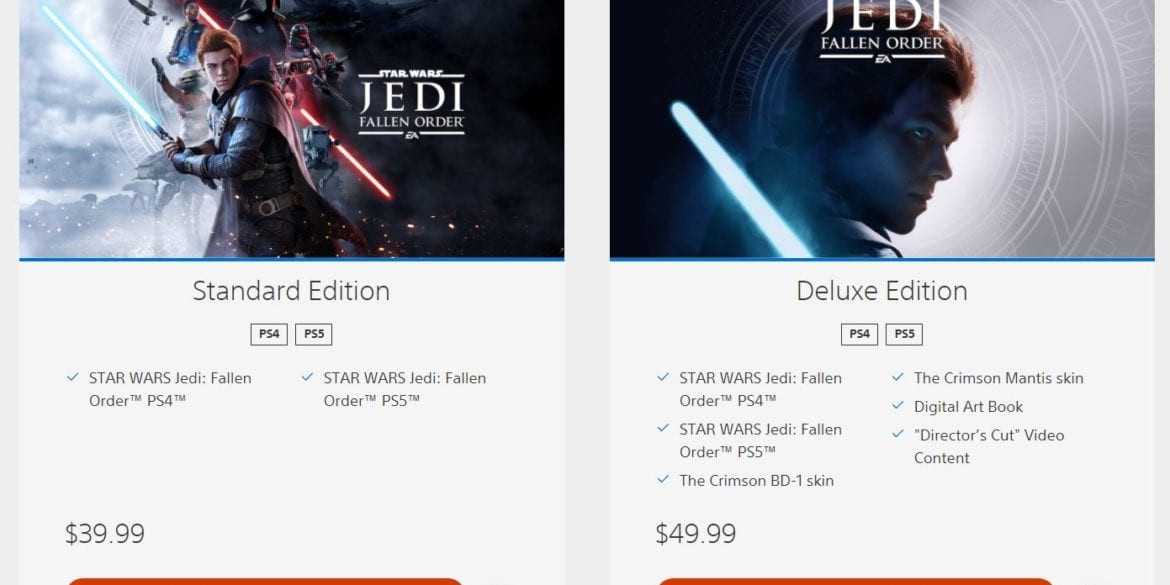Click the checkmark beside The Crimson BD-1 skin
The image size is (1170, 585).
663,480
